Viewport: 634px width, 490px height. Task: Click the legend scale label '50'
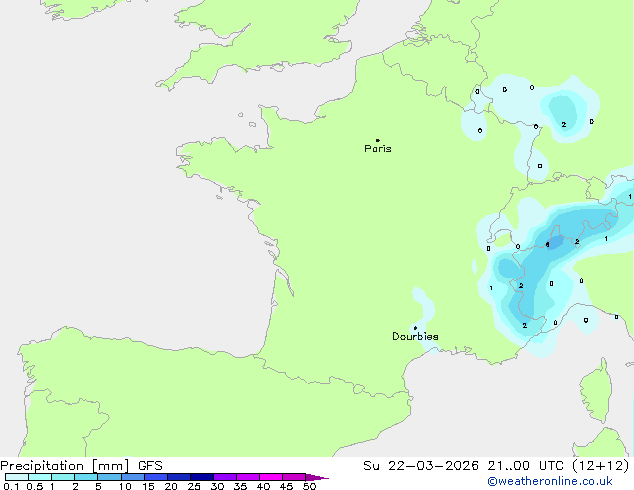(309, 486)
